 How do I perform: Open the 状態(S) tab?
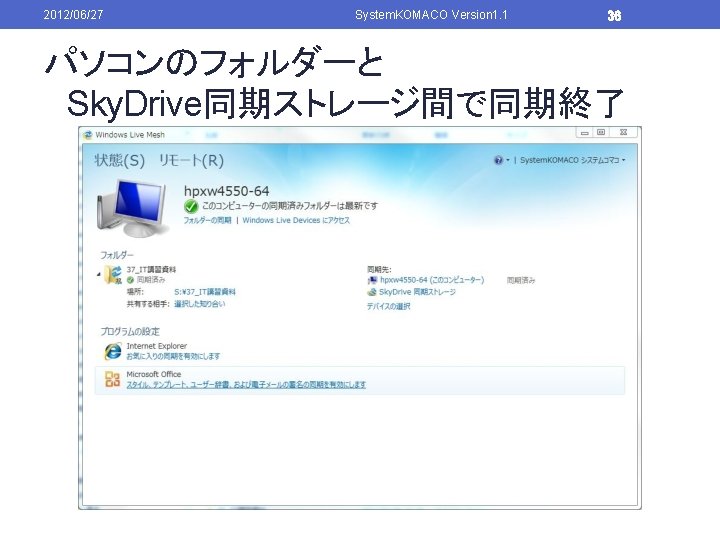tap(119, 160)
